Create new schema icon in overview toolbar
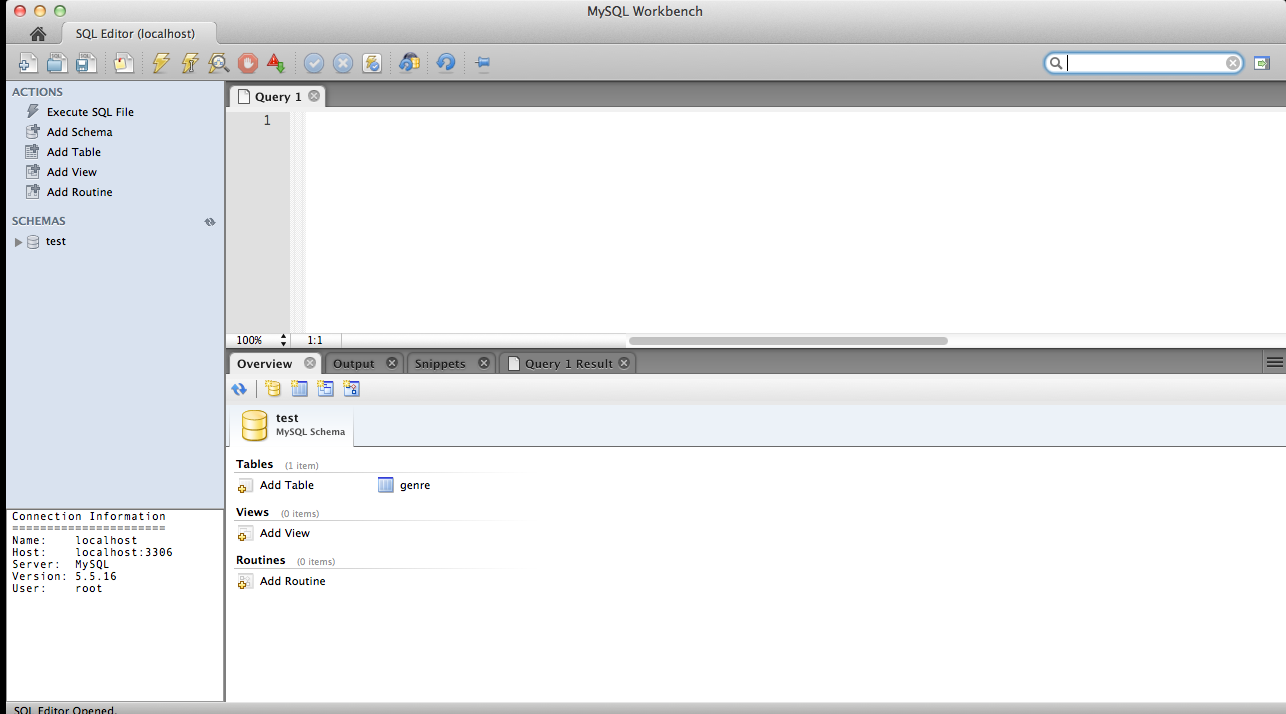The height and width of the screenshot is (714, 1286). point(273,389)
